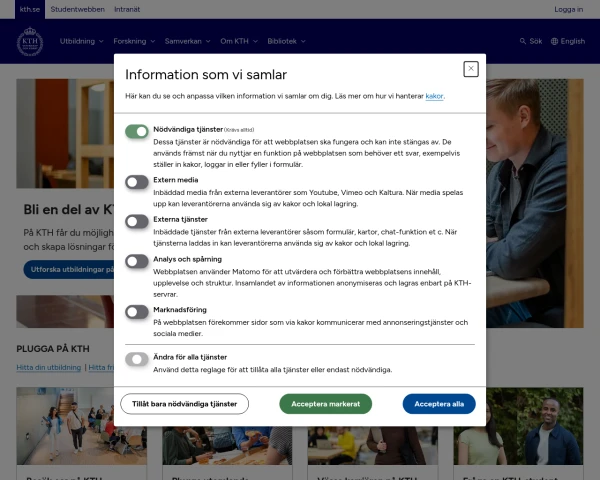Enable the Marknadsföring toggle
This screenshot has height=480, width=600.
(x=137, y=312)
